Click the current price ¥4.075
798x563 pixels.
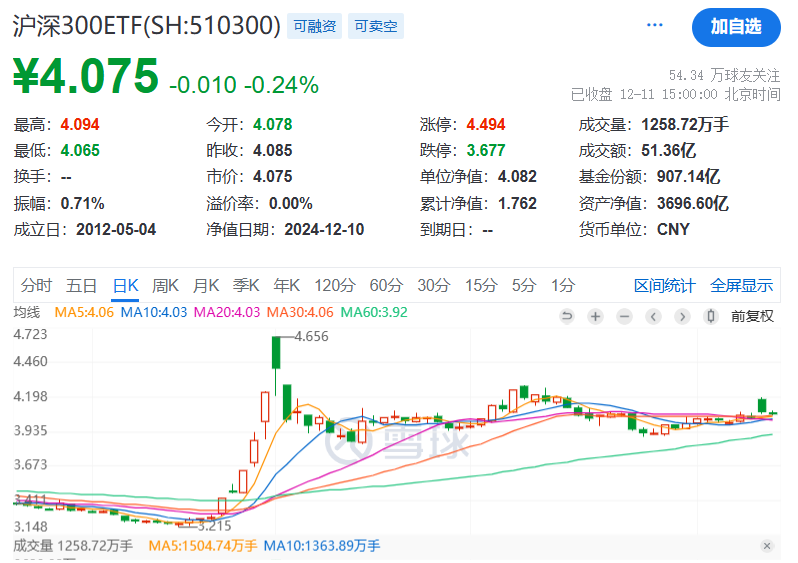[86, 76]
